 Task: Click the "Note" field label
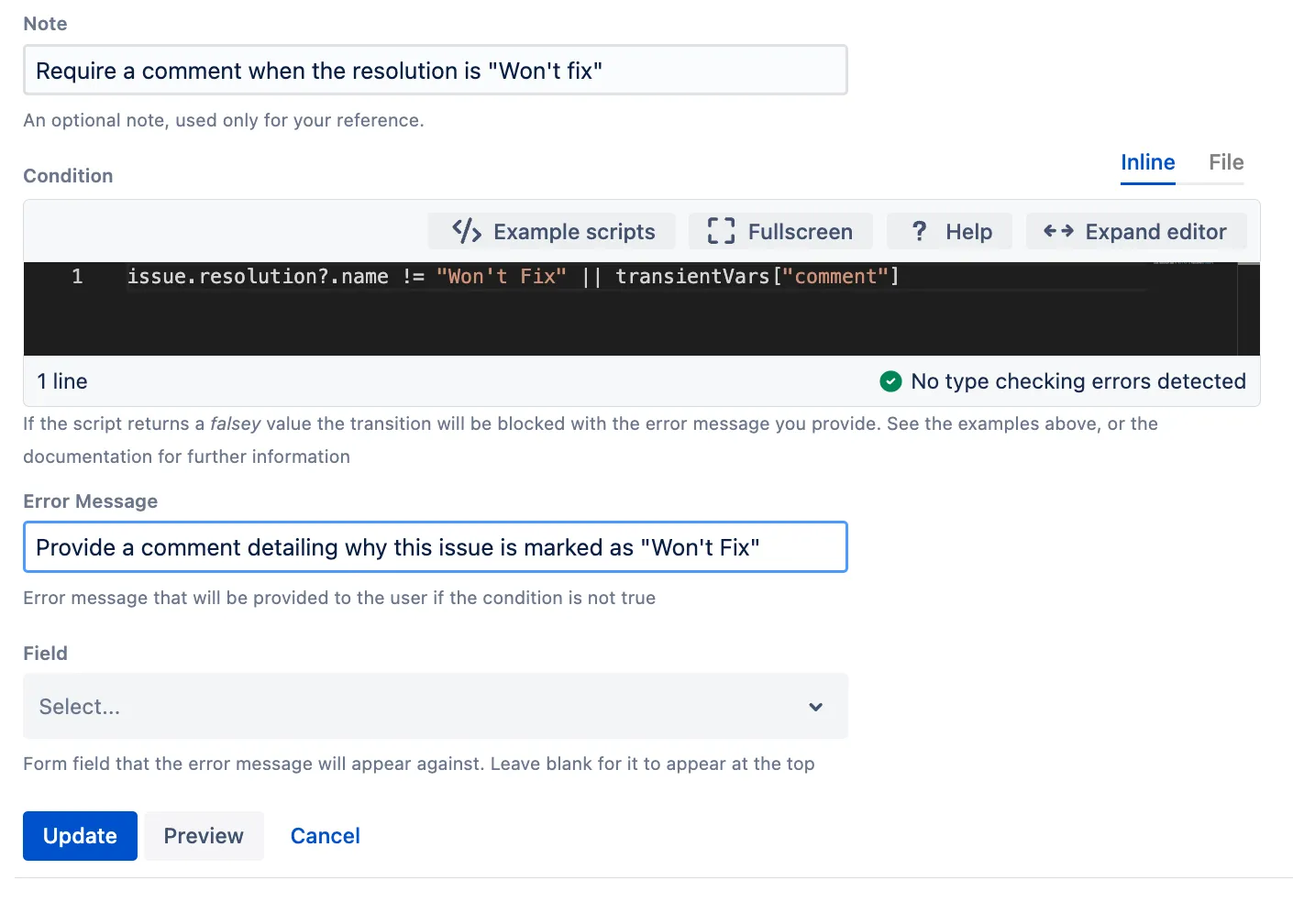tap(45, 24)
